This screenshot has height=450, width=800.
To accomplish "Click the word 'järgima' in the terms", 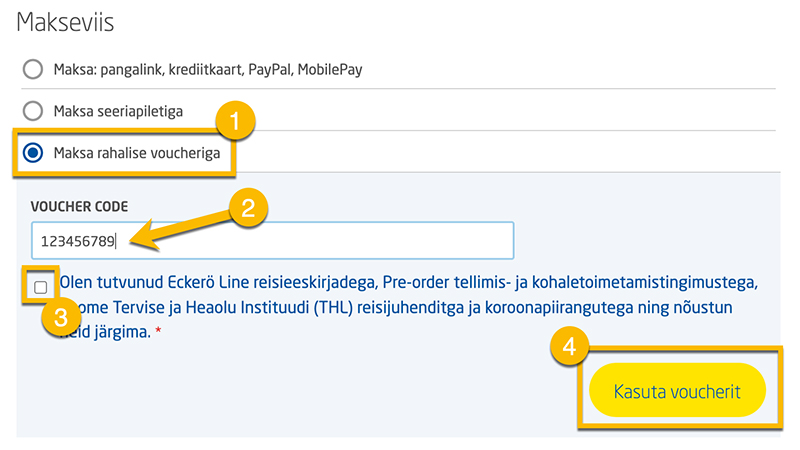I will tap(121, 332).
